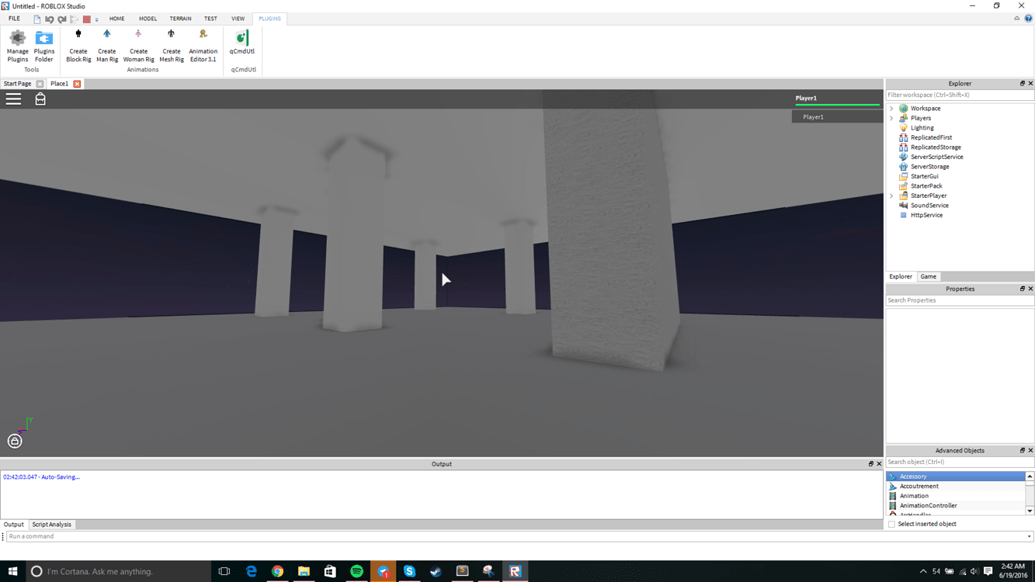Open the Manage Plugins tool
The height and width of the screenshot is (582, 1035).
(x=17, y=42)
